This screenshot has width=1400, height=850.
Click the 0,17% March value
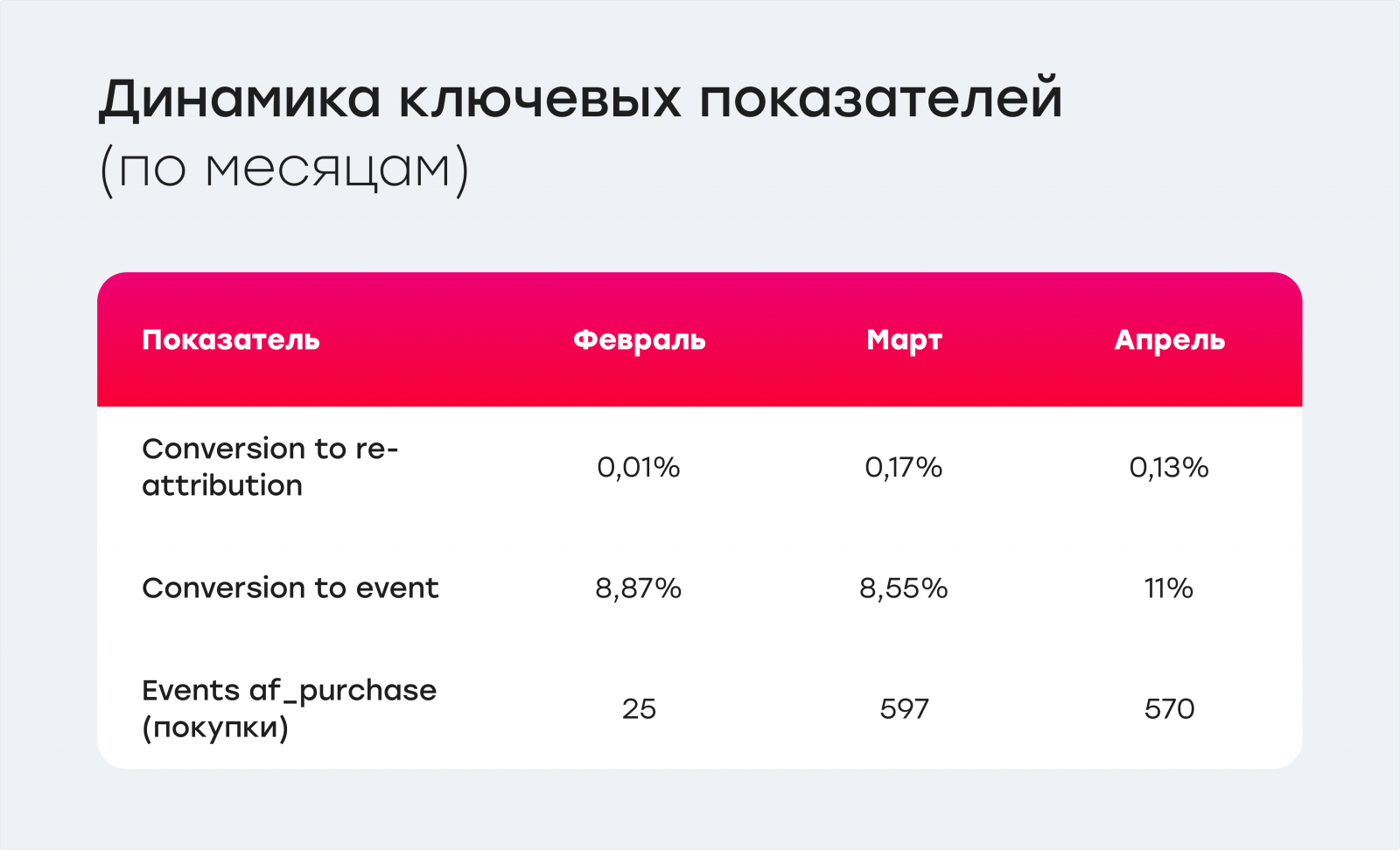[904, 468]
